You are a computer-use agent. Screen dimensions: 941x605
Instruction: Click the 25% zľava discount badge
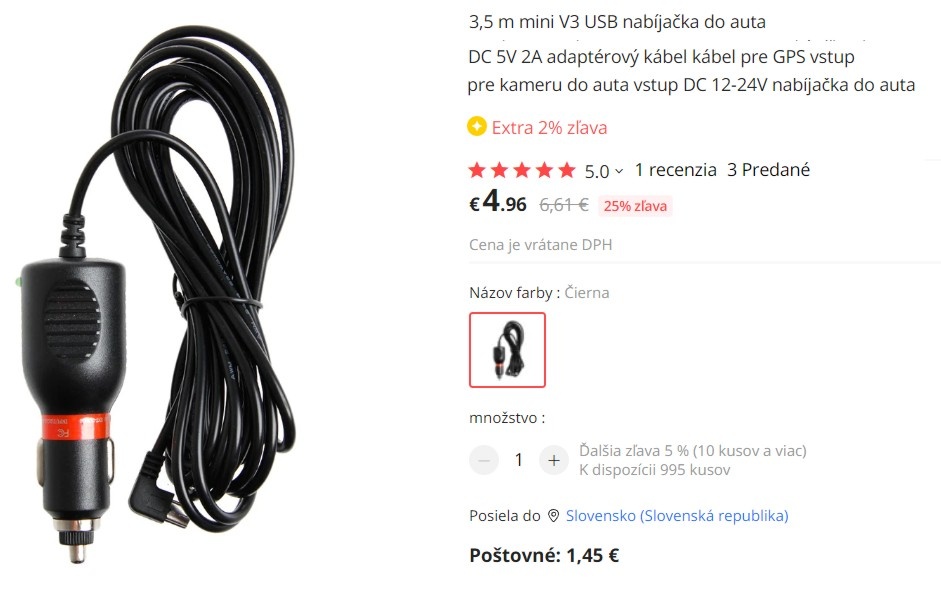pyautogui.click(x=635, y=206)
